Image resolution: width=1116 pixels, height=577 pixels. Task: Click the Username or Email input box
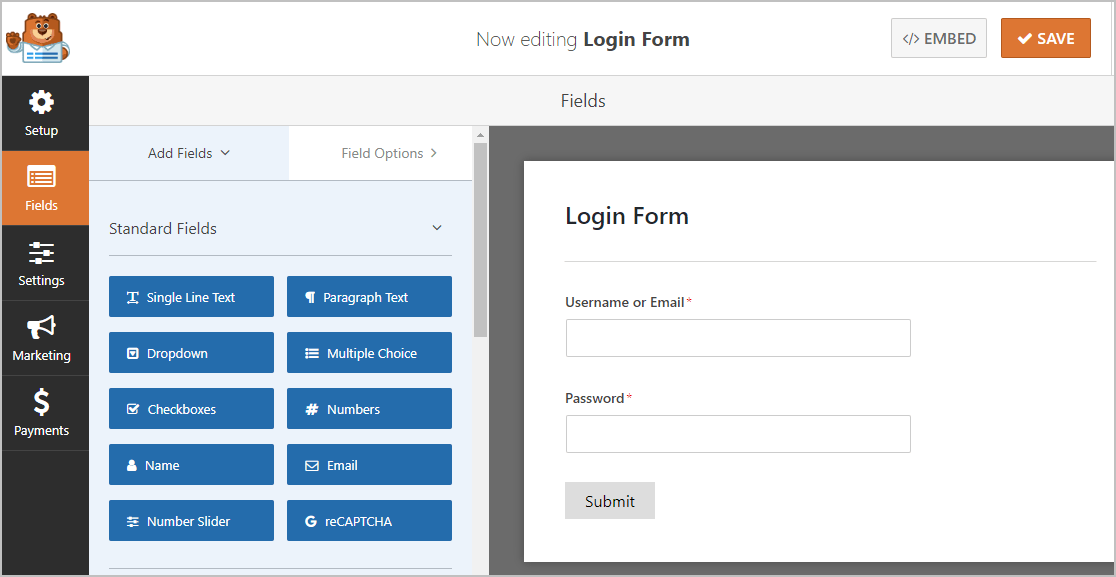tap(738, 338)
